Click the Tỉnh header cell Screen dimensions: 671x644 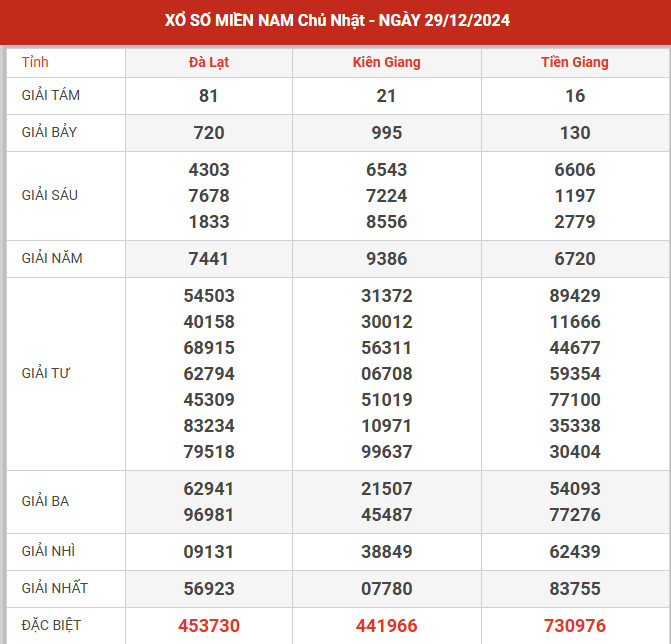click(35, 62)
